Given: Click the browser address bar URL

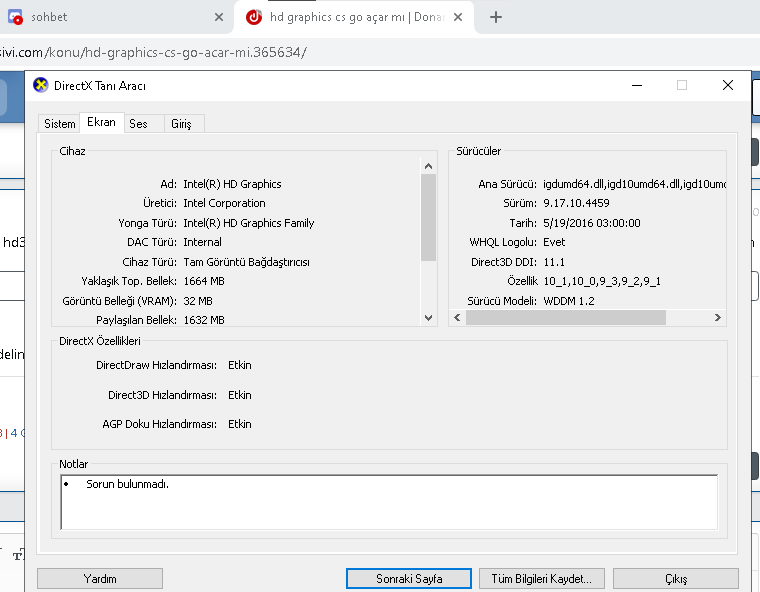Looking at the screenshot, I should click(x=153, y=52).
